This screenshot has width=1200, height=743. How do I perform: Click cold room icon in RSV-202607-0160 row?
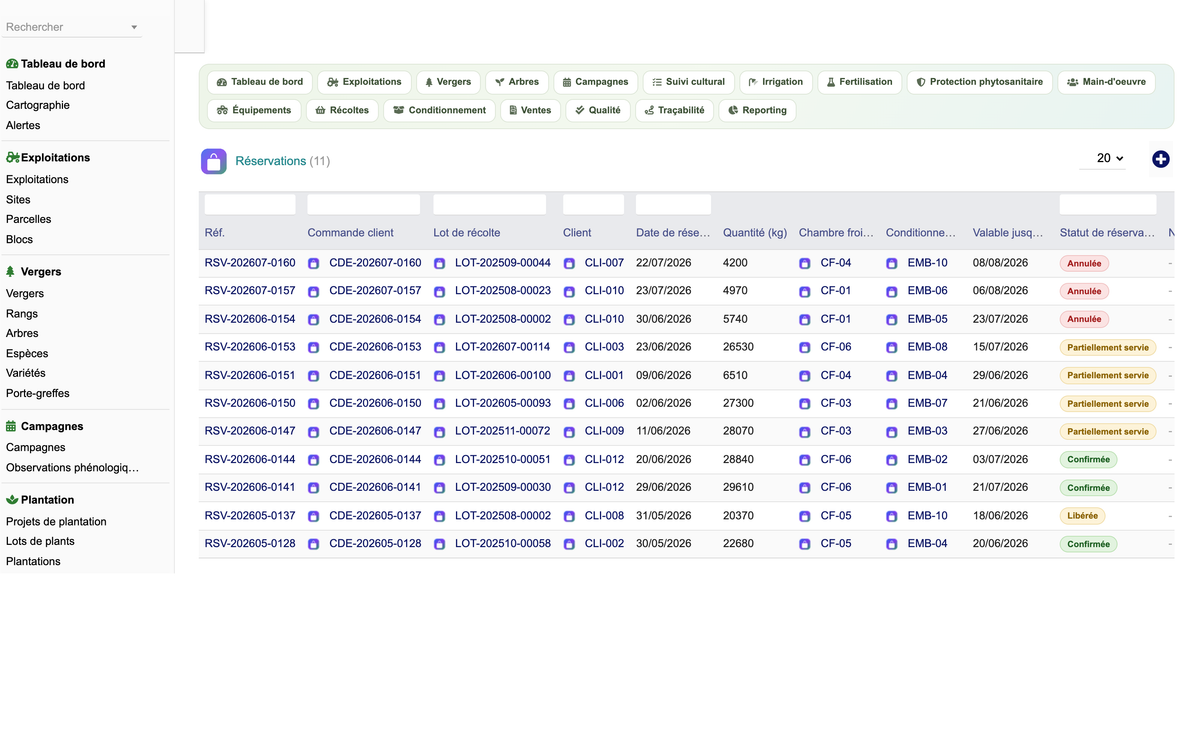point(805,264)
